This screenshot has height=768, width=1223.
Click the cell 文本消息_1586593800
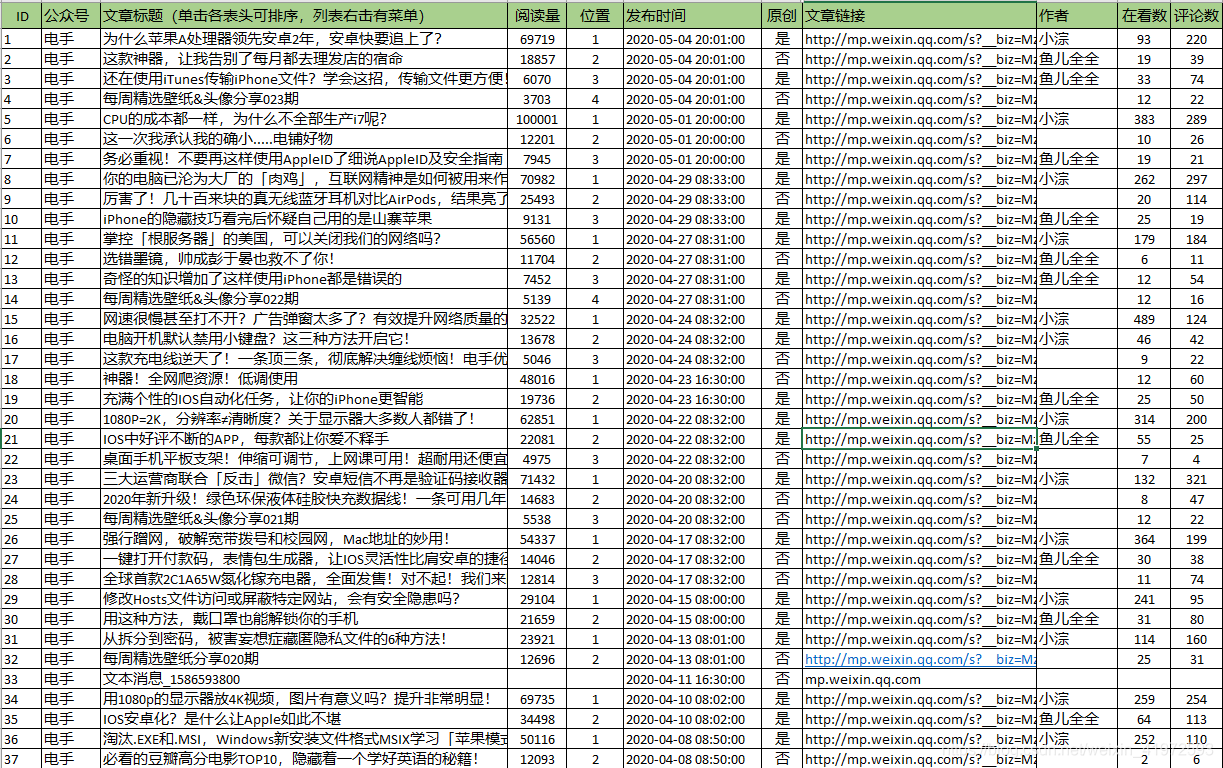coord(172,679)
